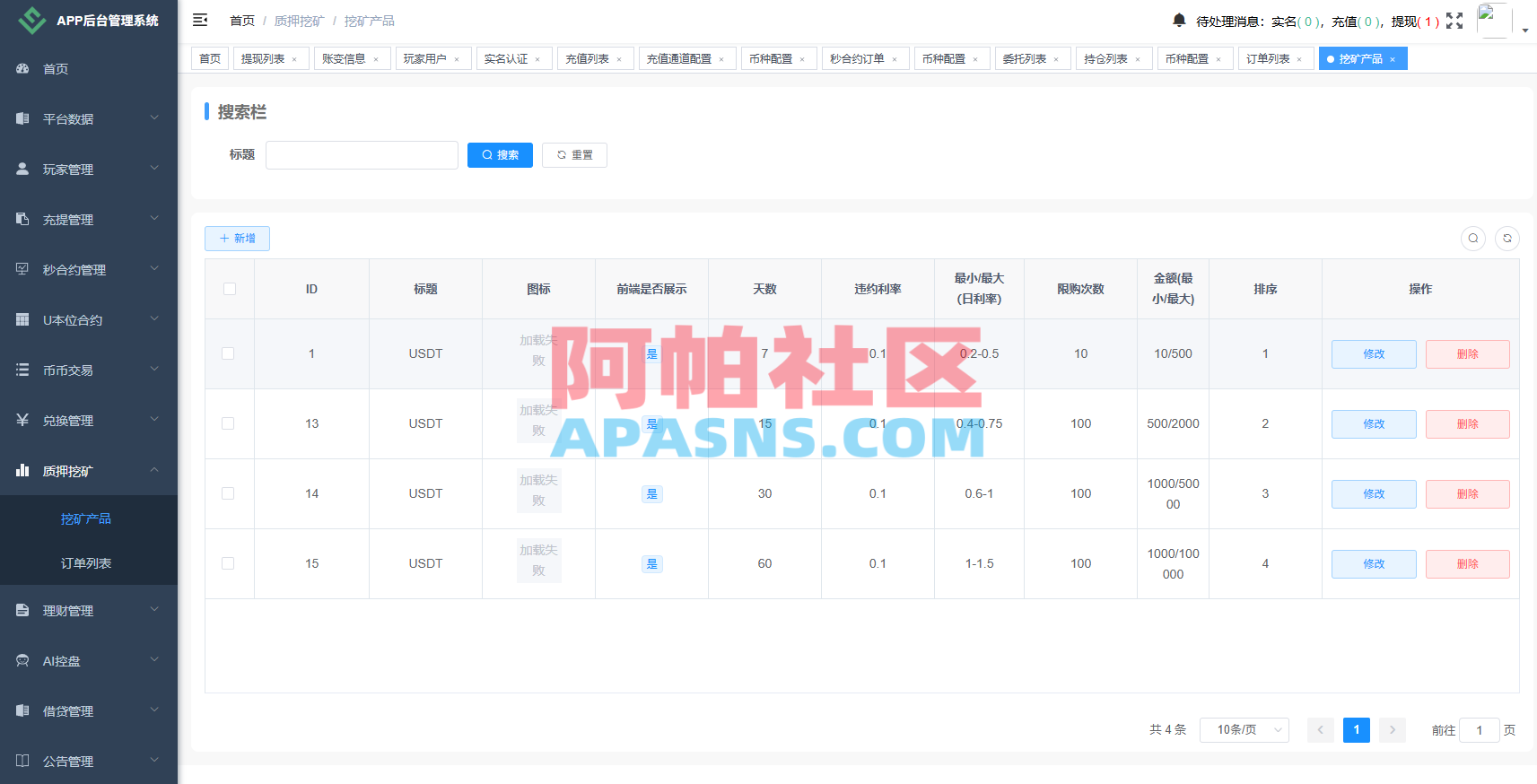This screenshot has height=784, width=1537.
Task: Close the 账变信息 tab
Action: (x=376, y=59)
